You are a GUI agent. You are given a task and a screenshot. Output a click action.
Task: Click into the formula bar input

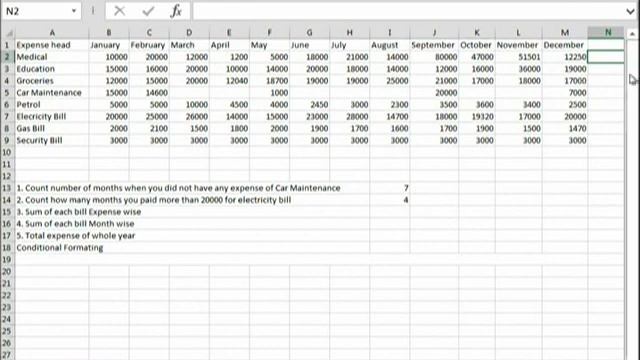click(408, 11)
